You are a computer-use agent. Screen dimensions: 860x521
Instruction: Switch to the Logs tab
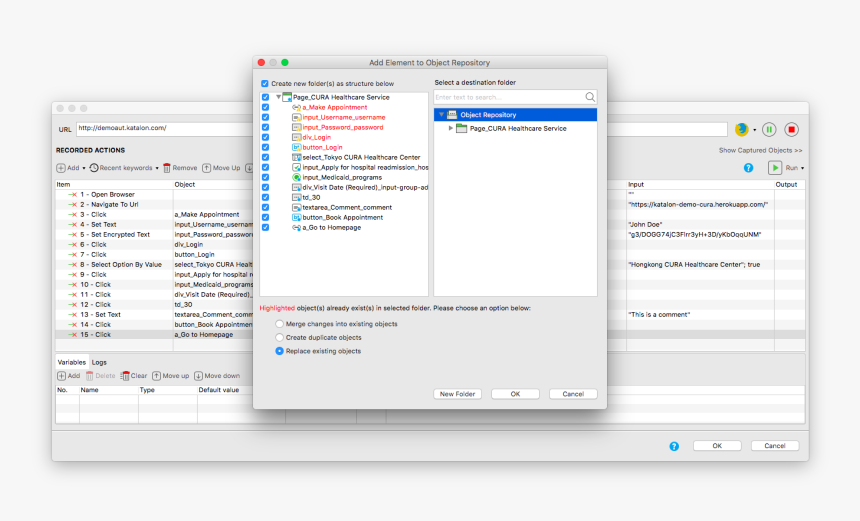point(99,362)
